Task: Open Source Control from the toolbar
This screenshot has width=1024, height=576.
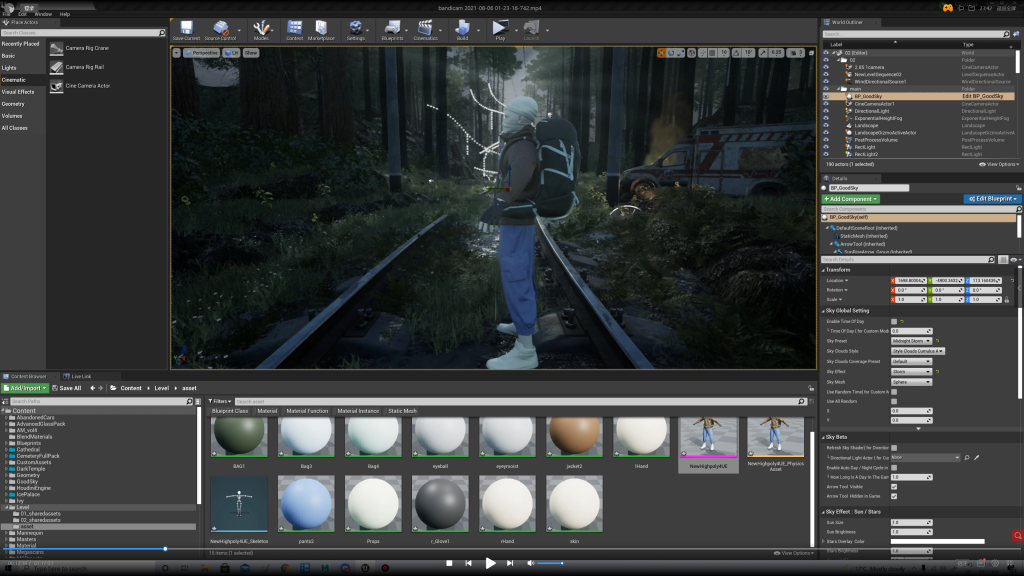Action: (220, 30)
